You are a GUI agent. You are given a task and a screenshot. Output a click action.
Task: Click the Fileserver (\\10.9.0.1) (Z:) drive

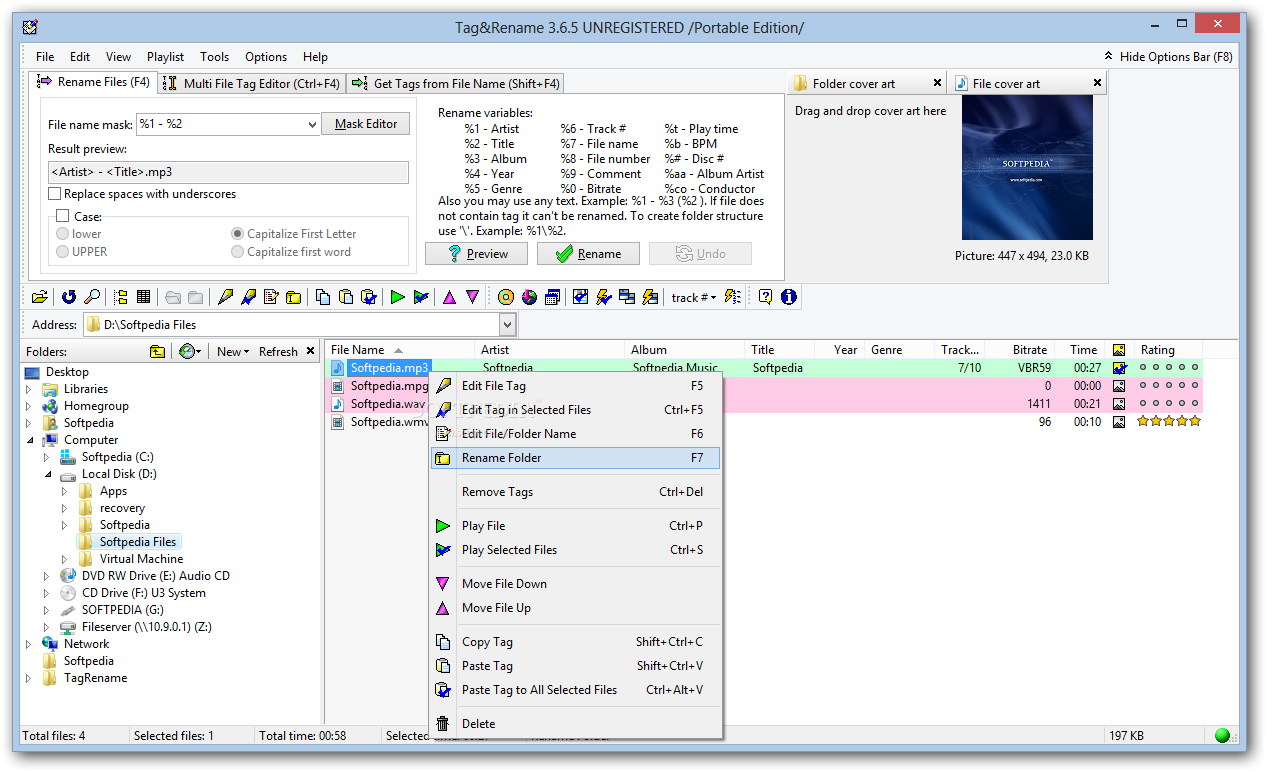point(146,627)
